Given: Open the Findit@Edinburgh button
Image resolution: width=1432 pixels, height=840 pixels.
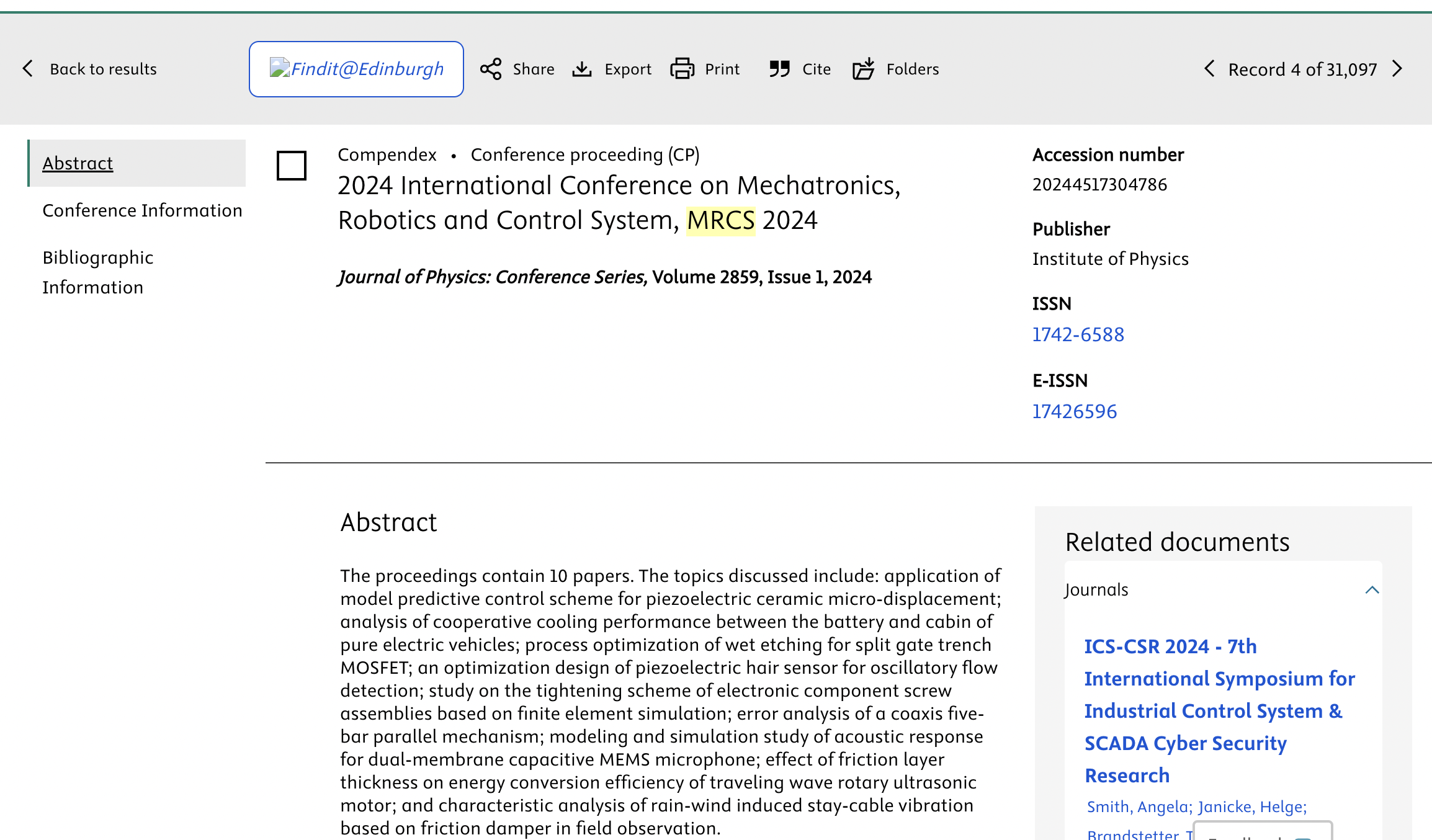Looking at the screenshot, I should click(356, 69).
